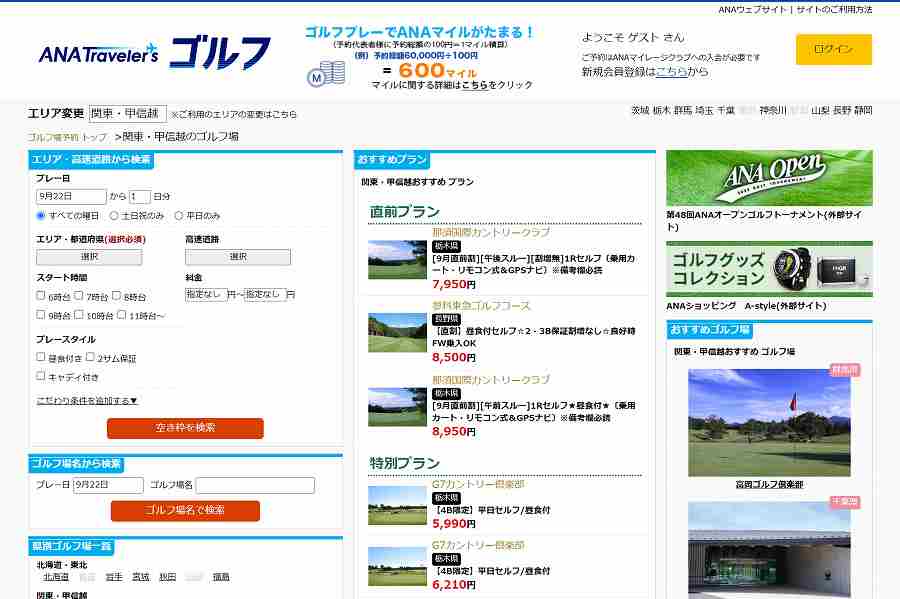Go to ゴルフ場予約トップ breadcrumb
The height and width of the screenshot is (599, 900).
(67, 137)
